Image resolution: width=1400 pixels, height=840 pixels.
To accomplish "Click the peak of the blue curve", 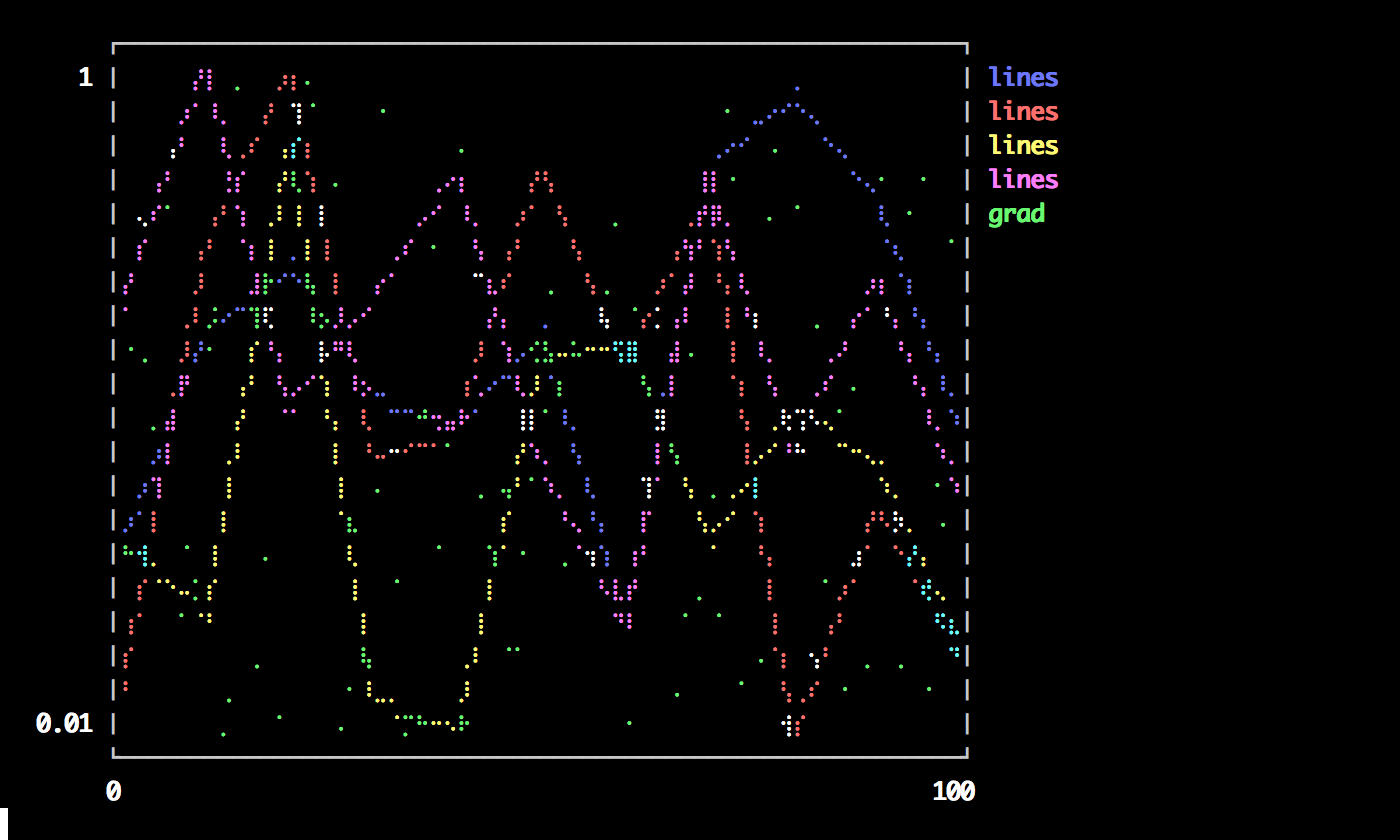I will pyautogui.click(x=796, y=90).
